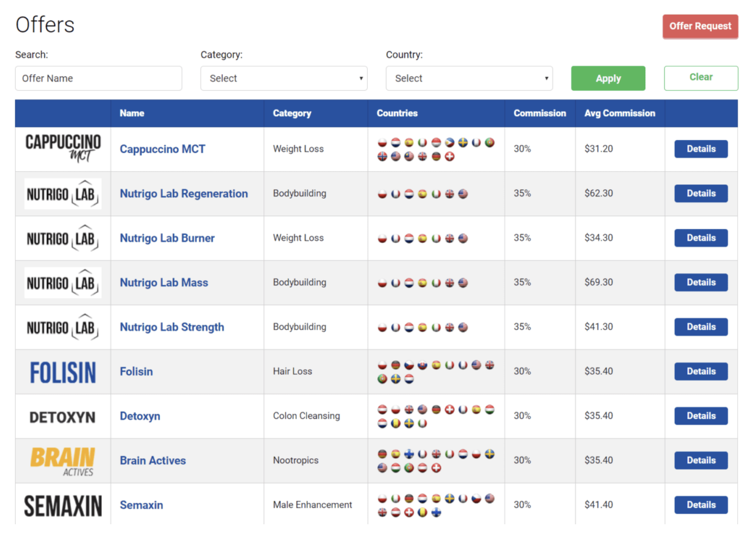This screenshot has width=755, height=535.
Task: Click the Semaxin logo thumbnail
Action: 63,506
